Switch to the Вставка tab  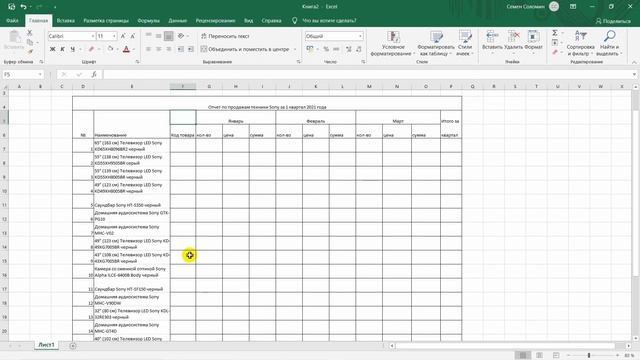pyautogui.click(x=66, y=20)
